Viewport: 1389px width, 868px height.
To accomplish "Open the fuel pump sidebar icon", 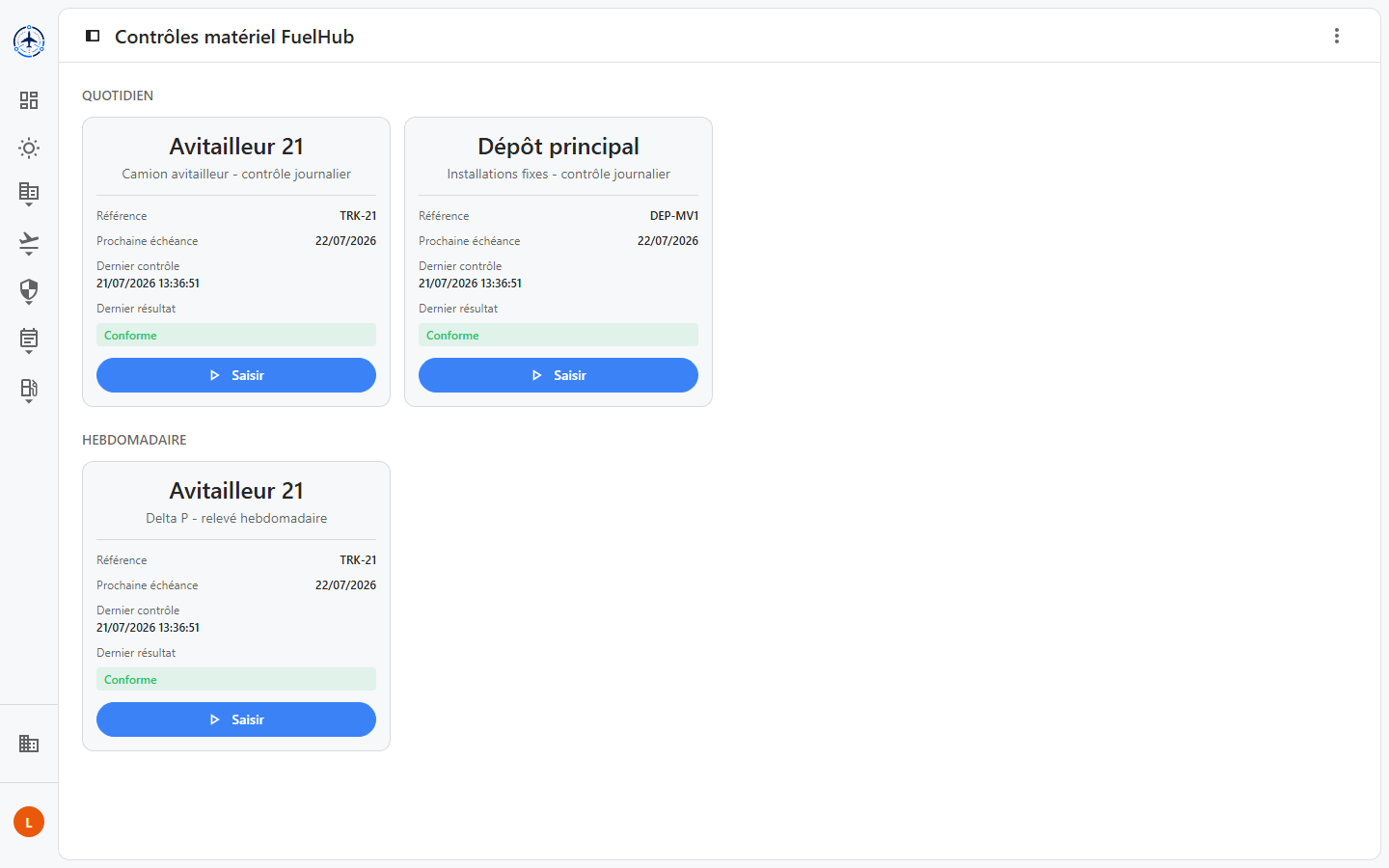I will (x=29, y=390).
